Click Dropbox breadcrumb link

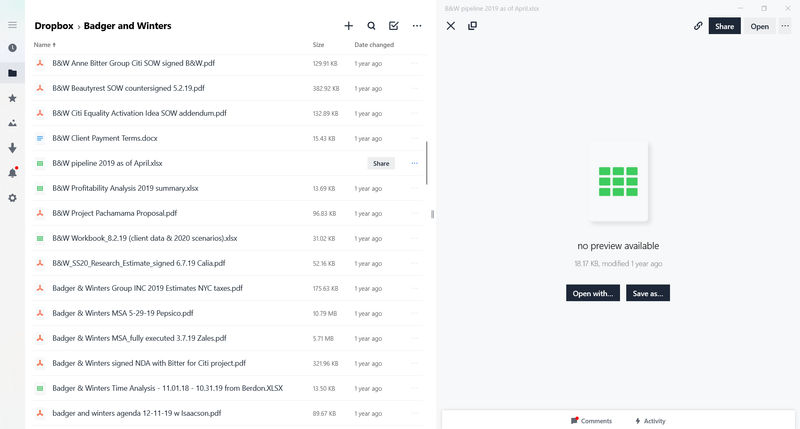click(x=54, y=26)
